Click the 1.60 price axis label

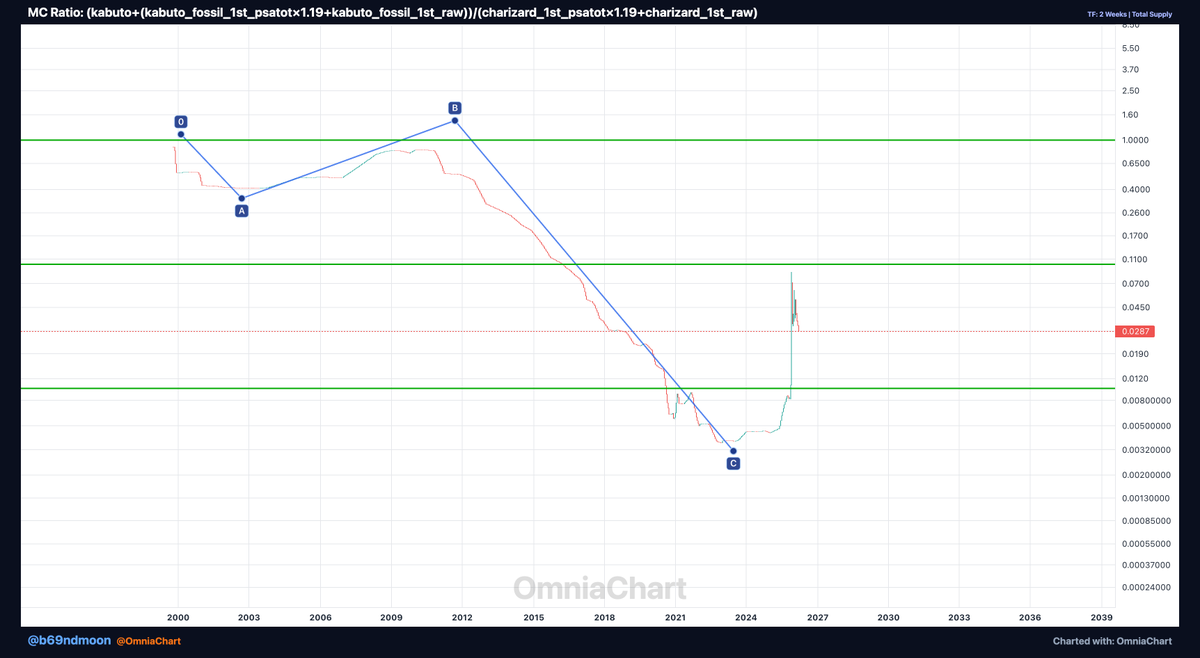1131,116
